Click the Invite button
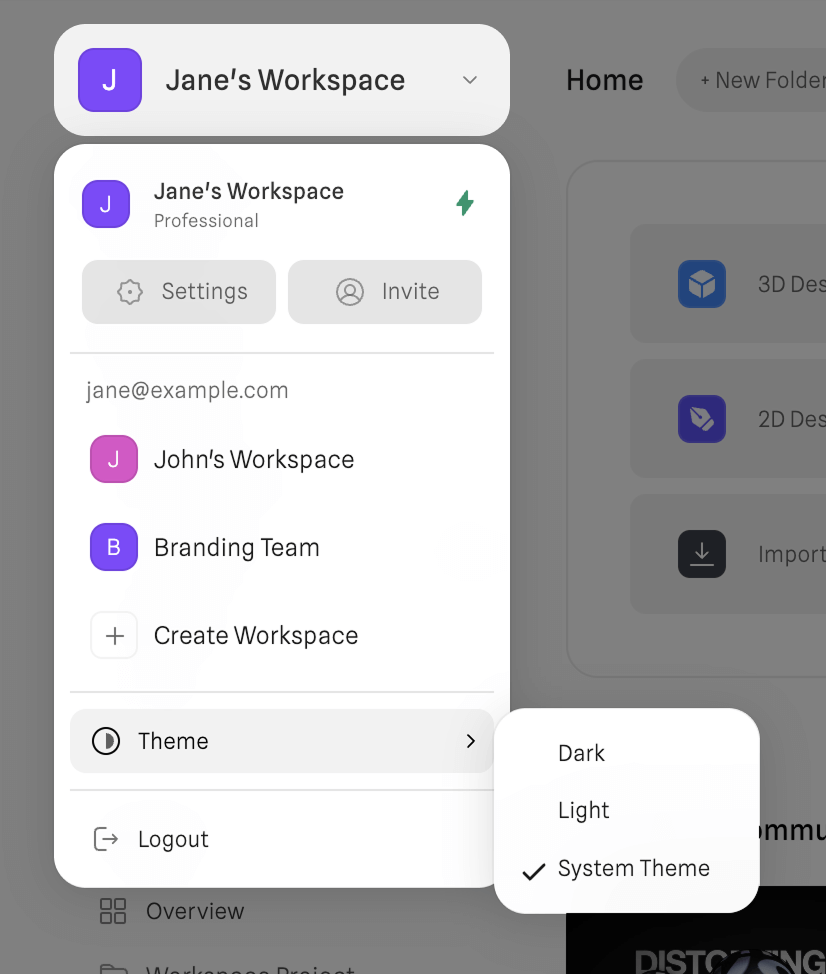The width and height of the screenshot is (826, 974). pos(384,291)
